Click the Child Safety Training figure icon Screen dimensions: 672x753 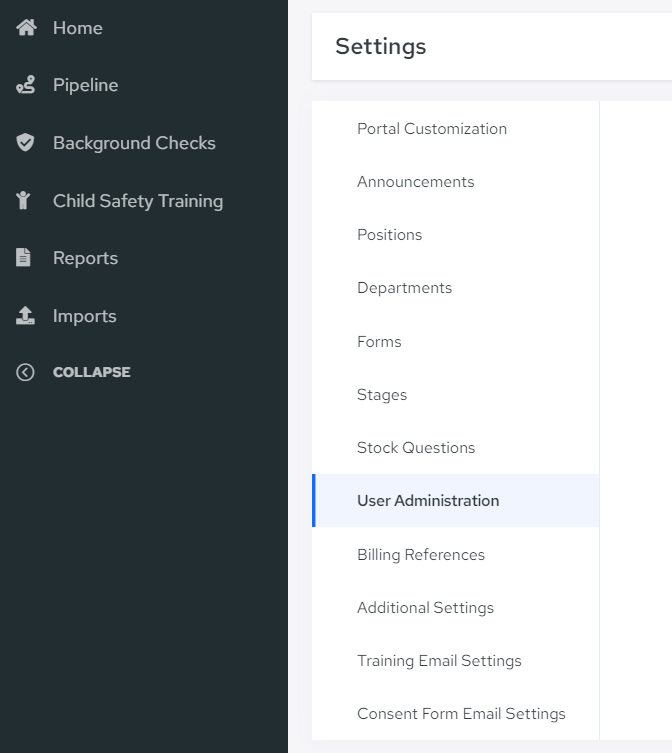tap(23, 200)
